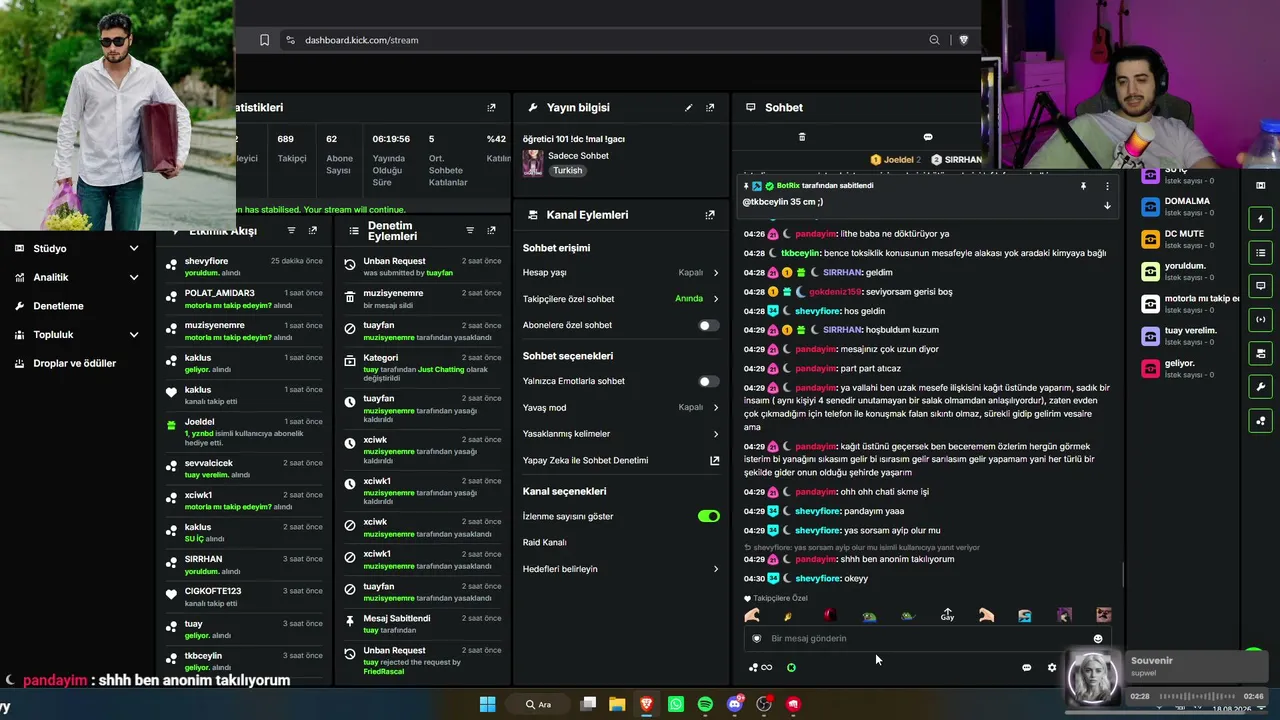This screenshot has height=720, width=1280.
Task: Open the Brave shield icon in address bar
Action: click(x=963, y=40)
